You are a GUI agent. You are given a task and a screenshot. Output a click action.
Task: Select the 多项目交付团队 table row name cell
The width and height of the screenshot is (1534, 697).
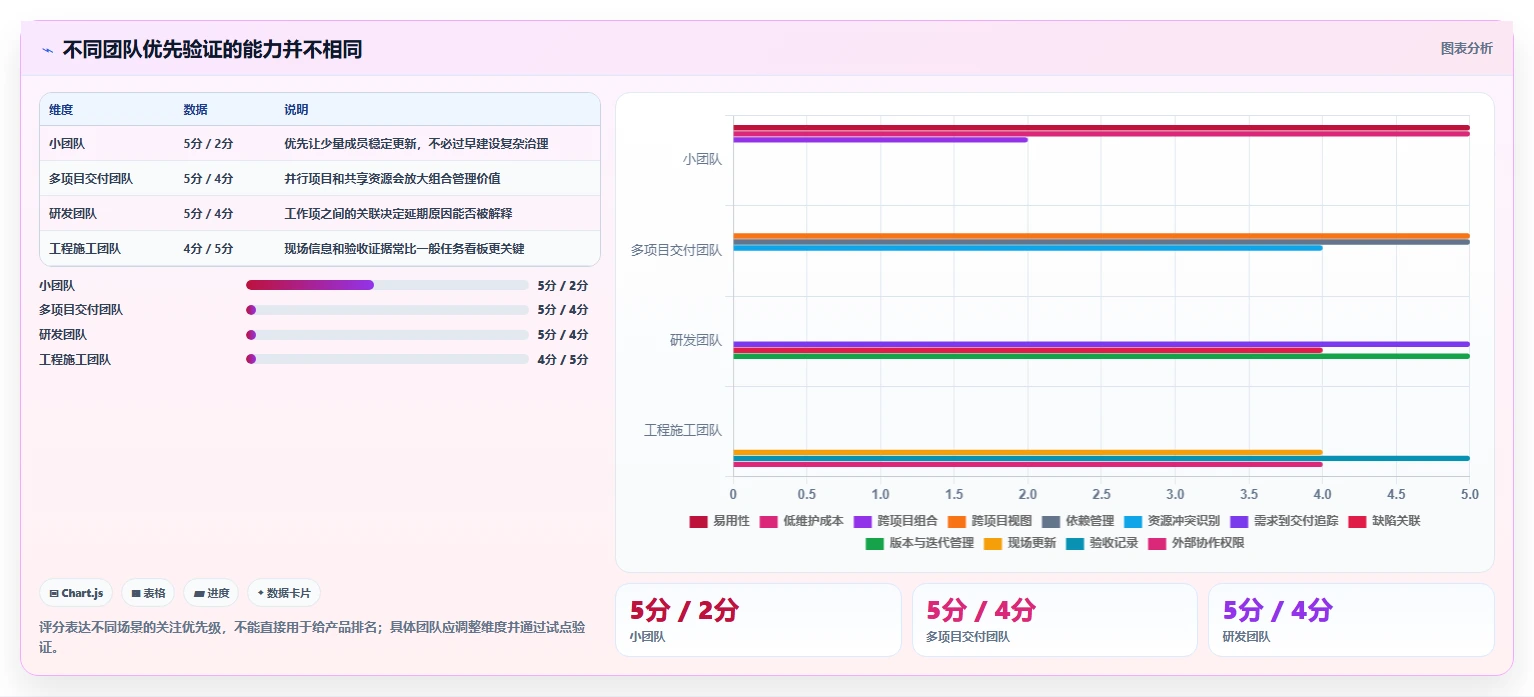91,178
